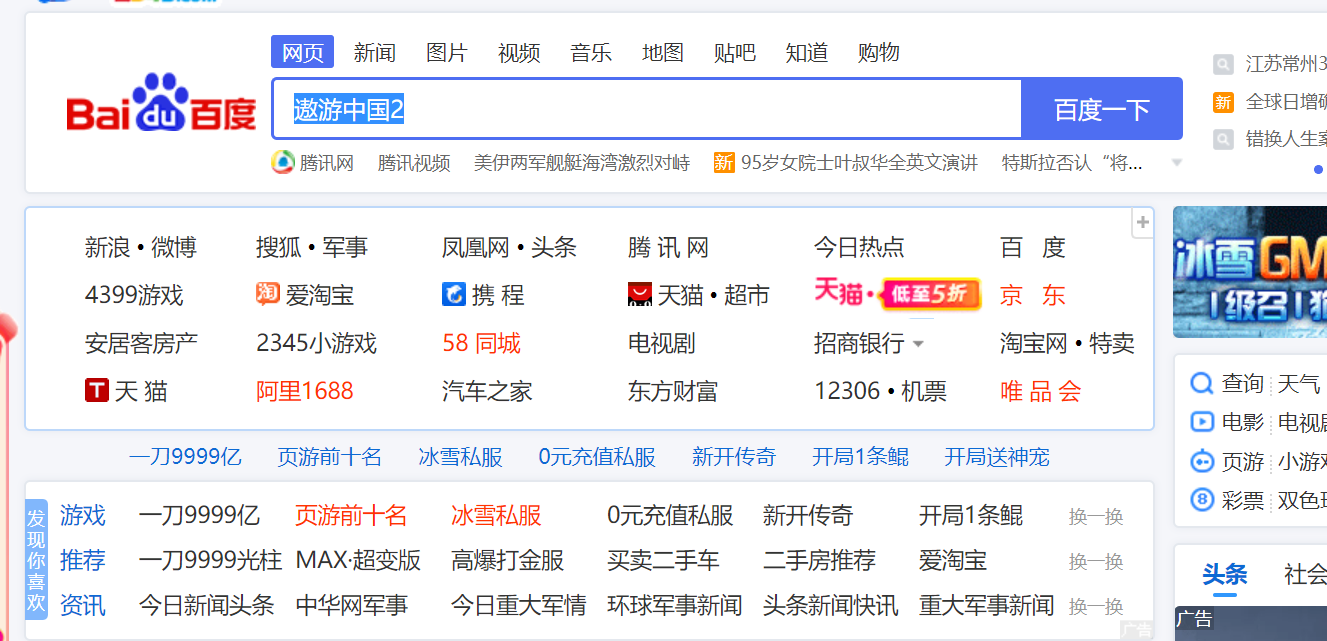Viewport: 1327px width, 641px height.
Task: Click the 天猫 低至5折 promo banner
Action: tap(897, 293)
